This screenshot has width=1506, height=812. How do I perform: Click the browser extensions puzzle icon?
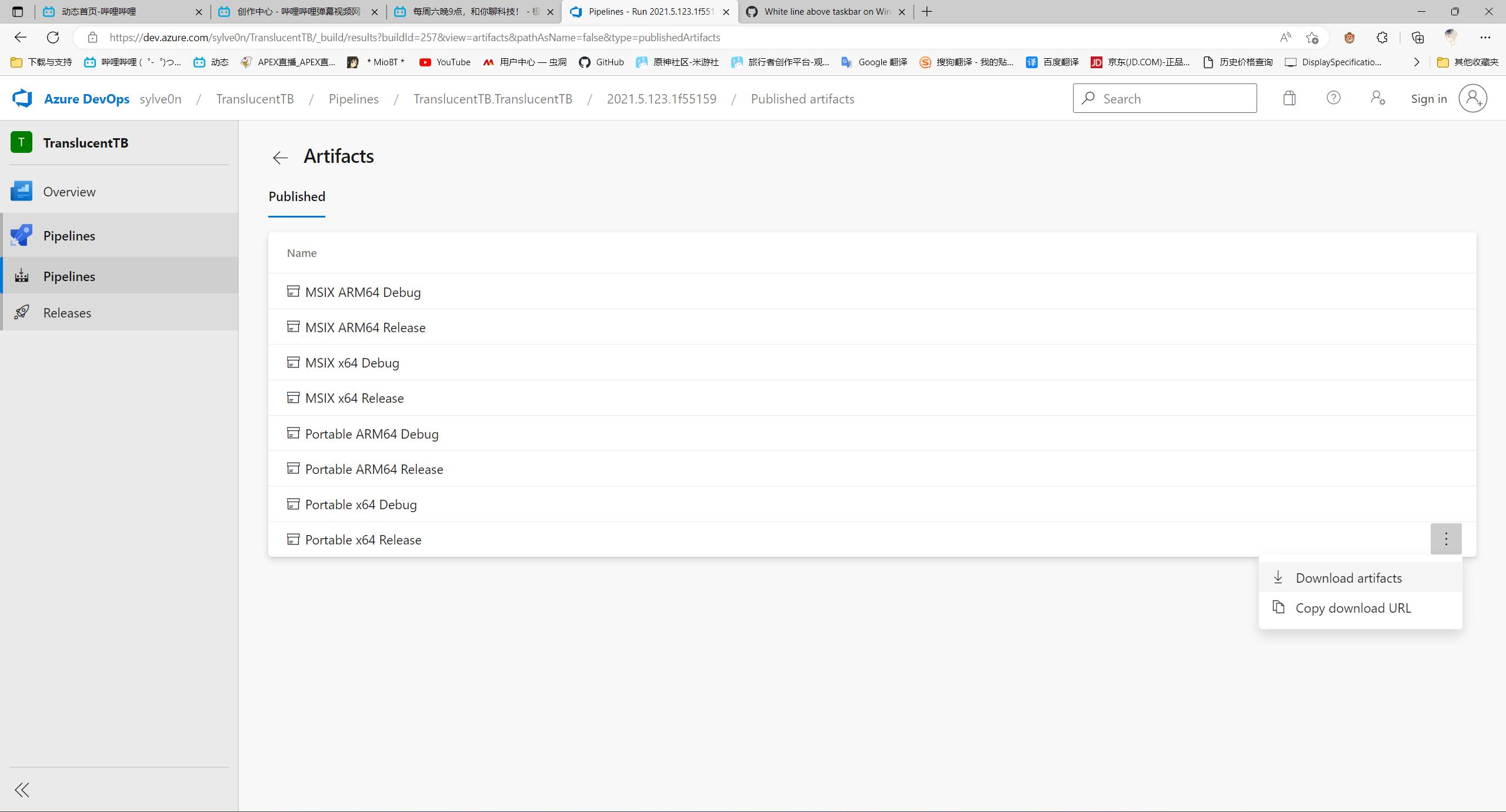click(1382, 38)
